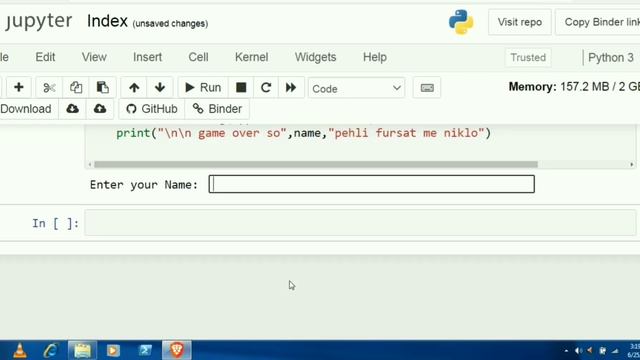Screen dimensions: 640x360
Task: Open the Widgets menu
Action: (x=316, y=57)
